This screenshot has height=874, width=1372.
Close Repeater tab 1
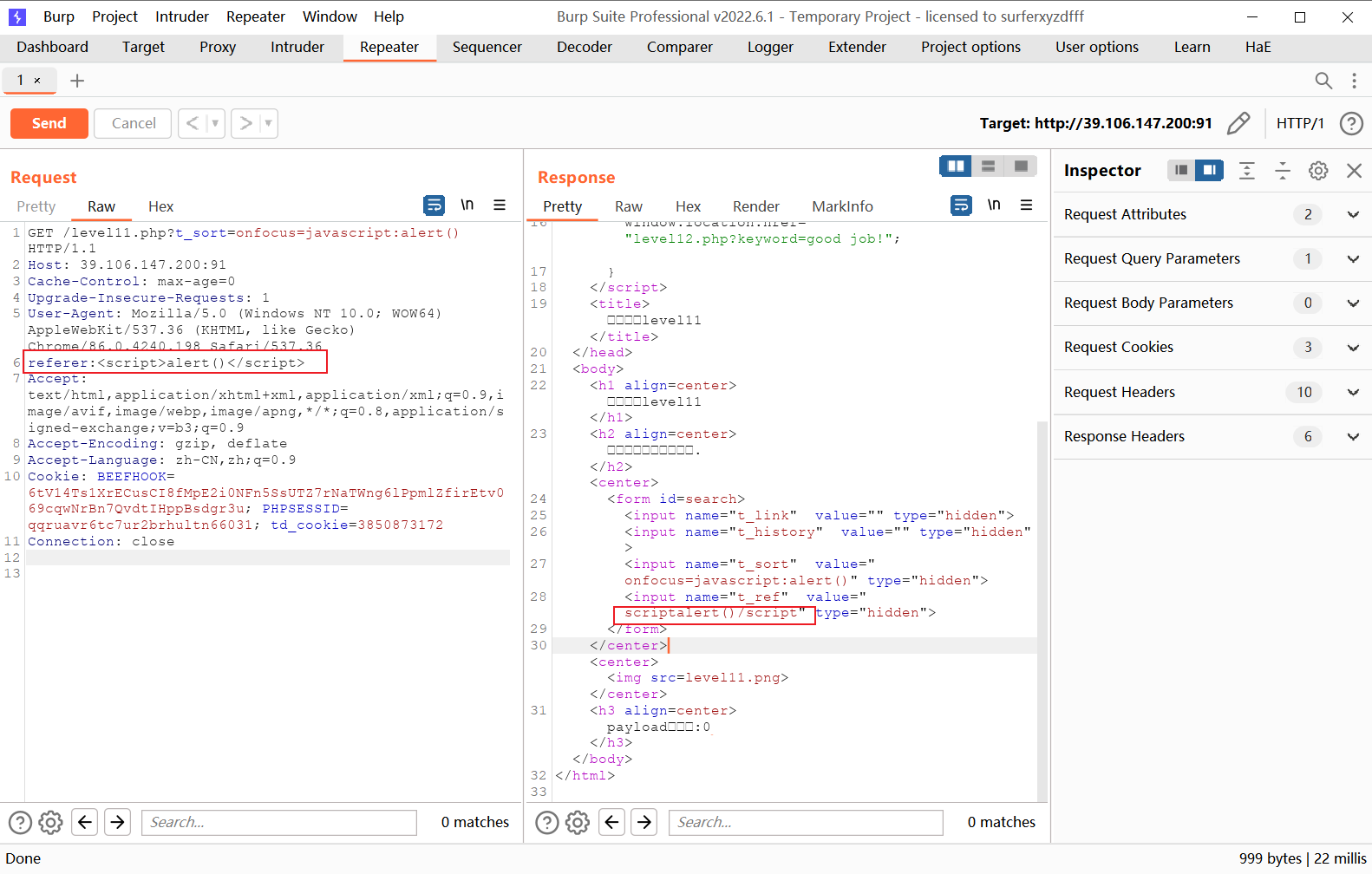[x=37, y=81]
